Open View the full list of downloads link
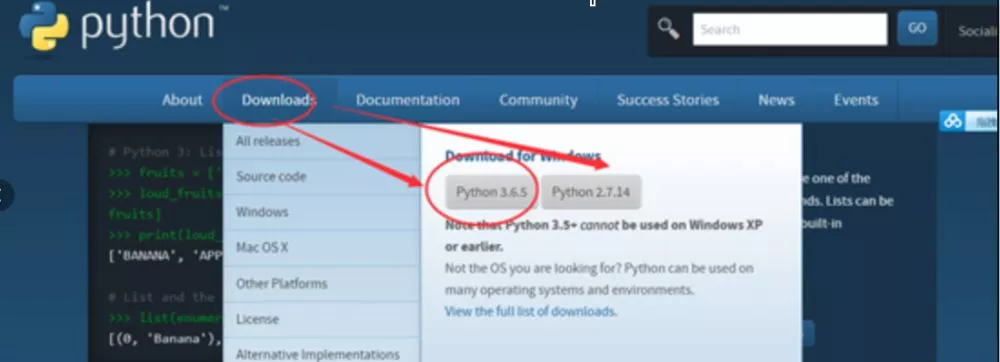The image size is (1000, 362). pyautogui.click(x=531, y=312)
